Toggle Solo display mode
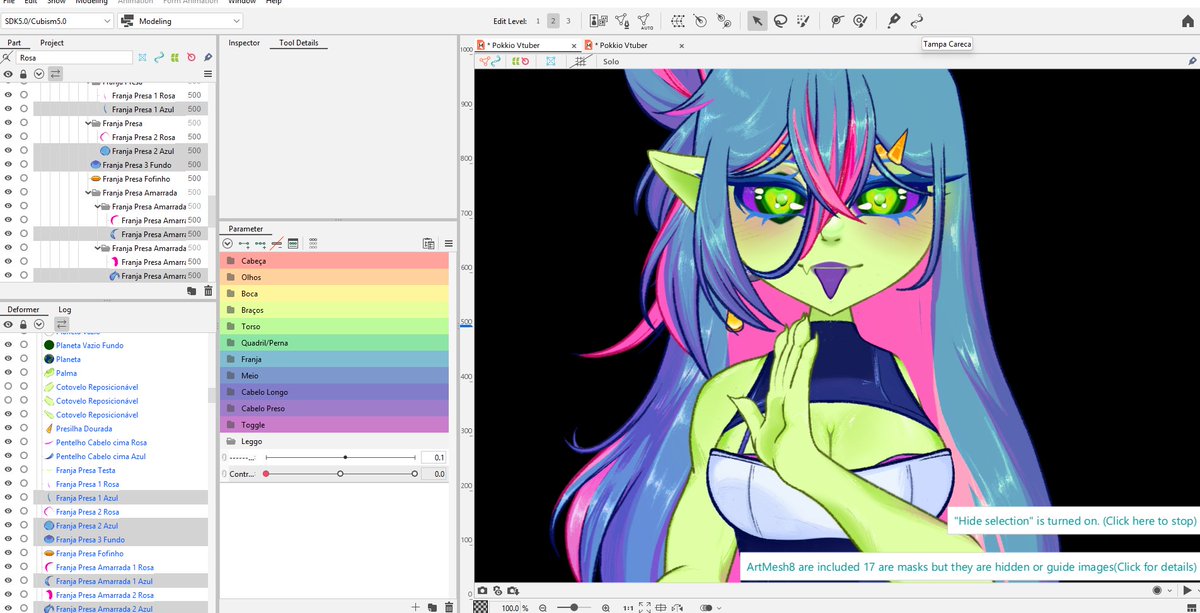Viewport: 1200px width, 613px height. click(611, 61)
